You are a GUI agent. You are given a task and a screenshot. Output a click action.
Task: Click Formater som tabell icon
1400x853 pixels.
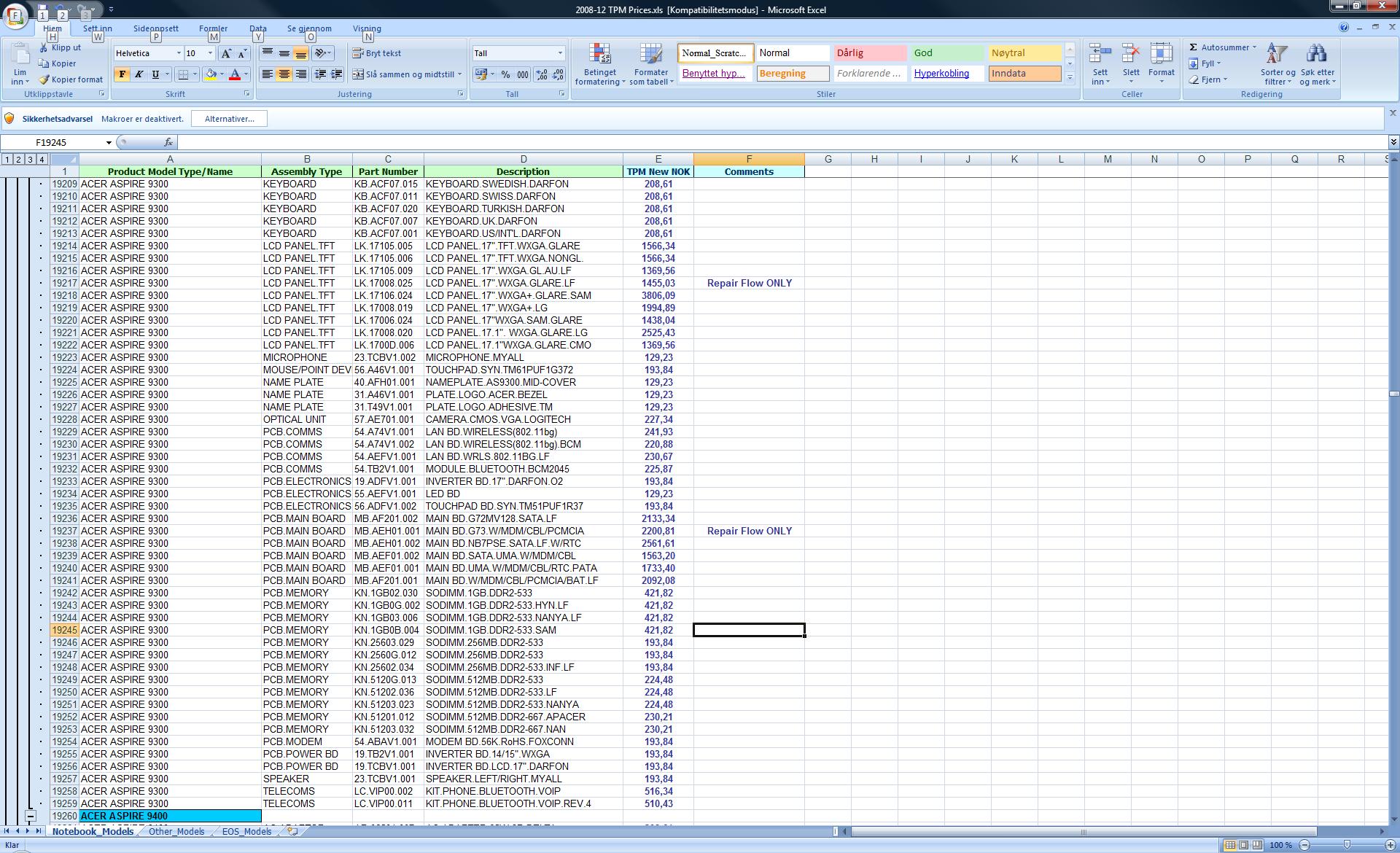(651, 54)
